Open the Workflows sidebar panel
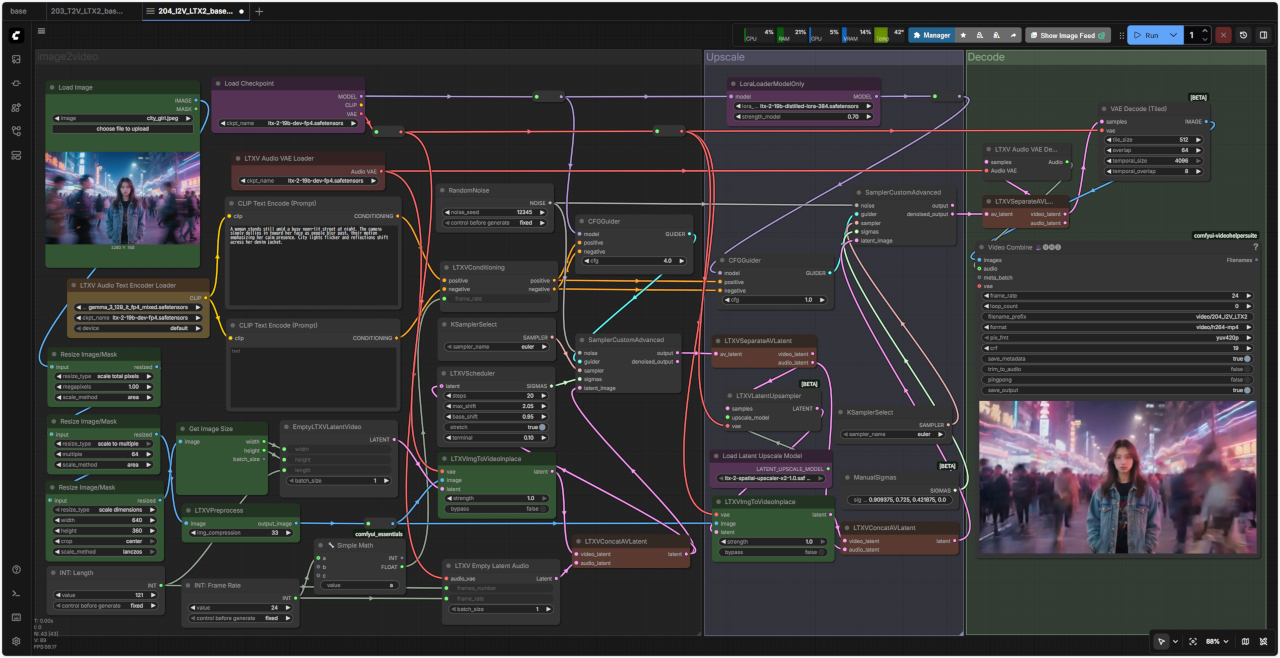The image size is (1280, 658). tap(16, 131)
